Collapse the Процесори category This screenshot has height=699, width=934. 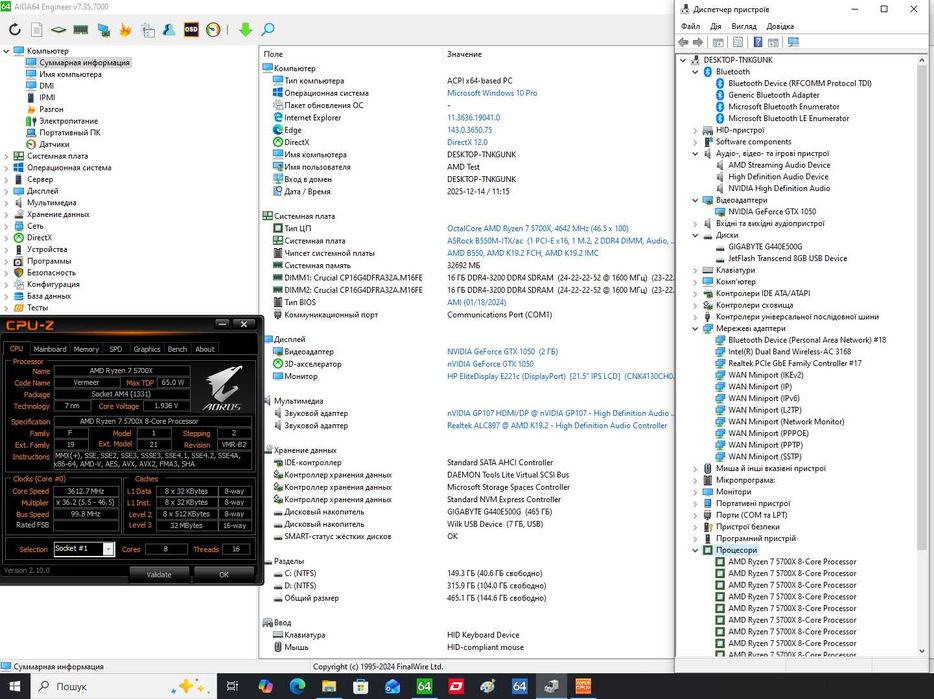[x=695, y=550]
